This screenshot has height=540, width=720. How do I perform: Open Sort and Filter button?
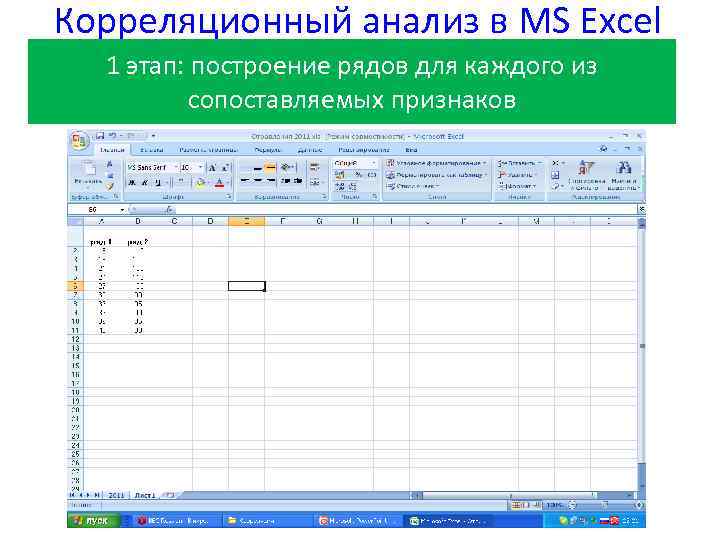point(586,175)
